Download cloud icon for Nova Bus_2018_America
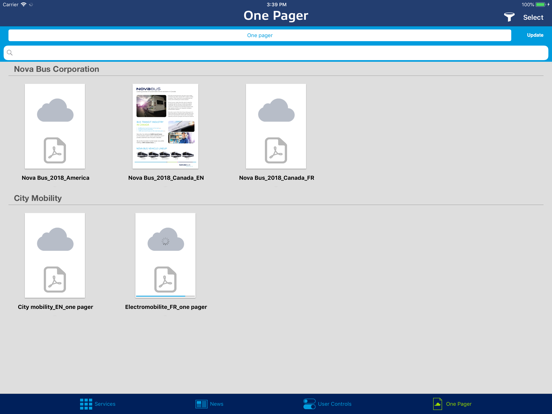The image size is (552, 414). pos(55,110)
